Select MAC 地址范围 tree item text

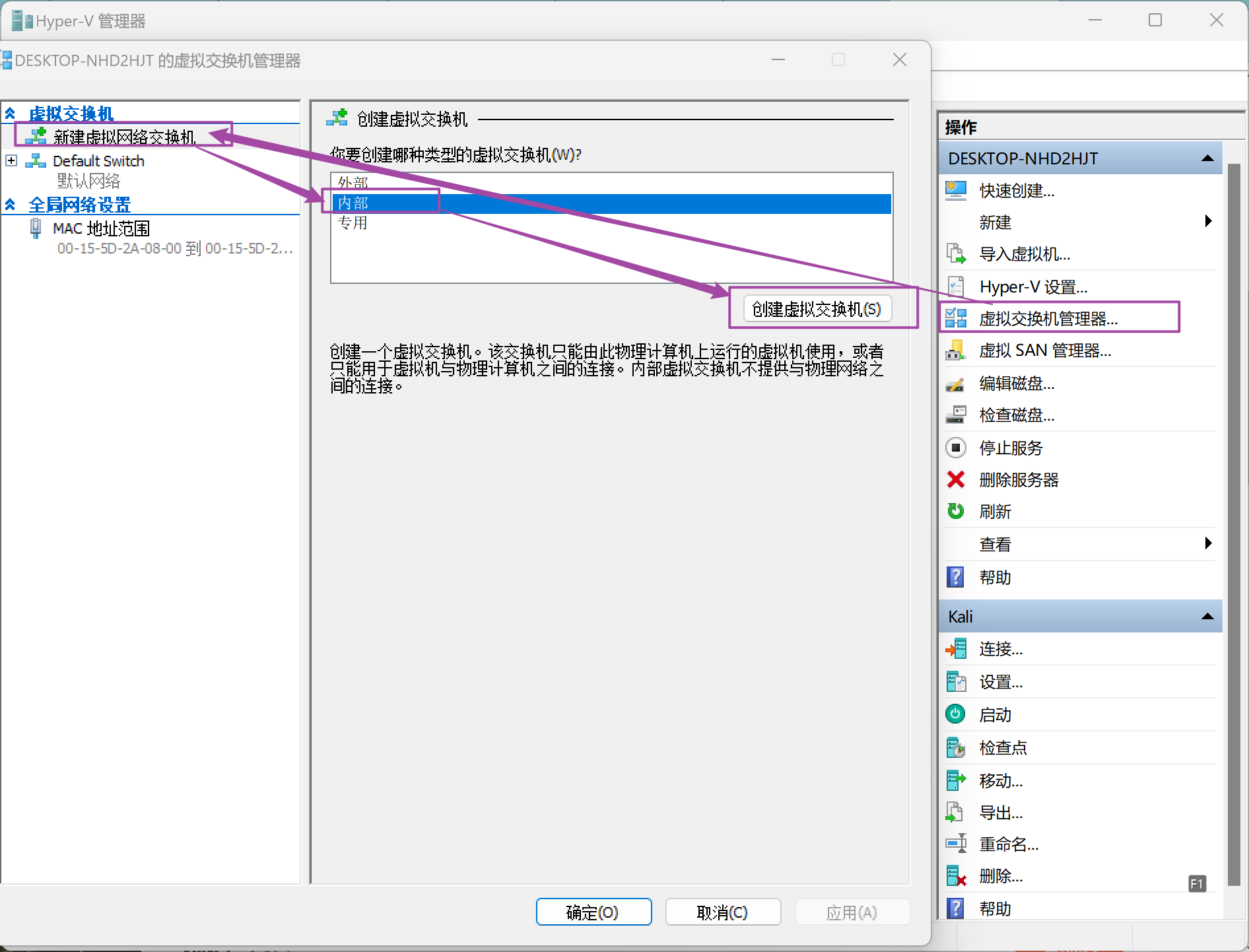101,228
